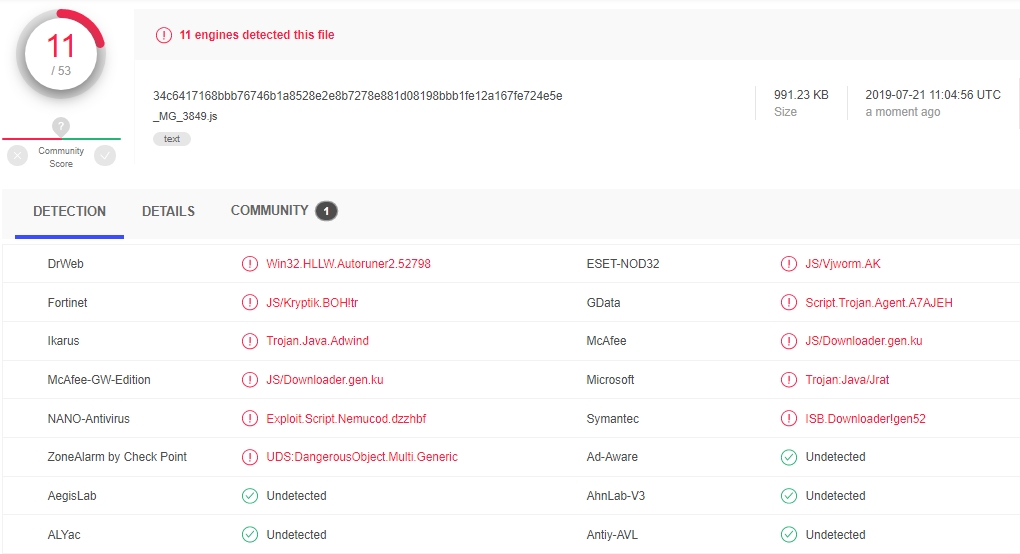Viewport: 1020px width, 554px height.
Task: Click the community score downvote X icon
Action: click(17, 156)
